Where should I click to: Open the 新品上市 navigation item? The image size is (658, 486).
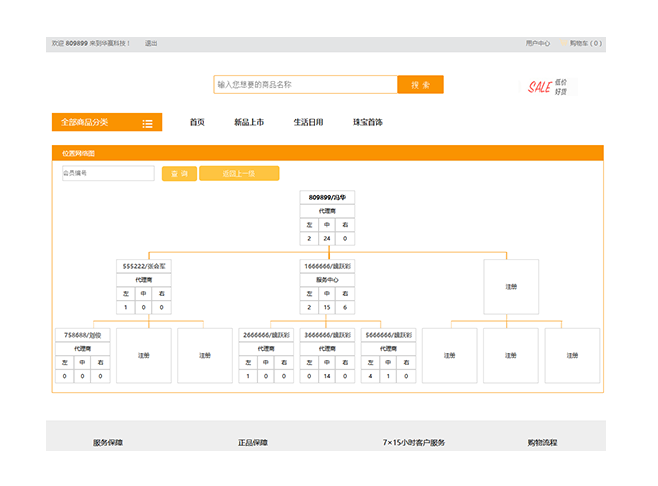tap(249, 122)
